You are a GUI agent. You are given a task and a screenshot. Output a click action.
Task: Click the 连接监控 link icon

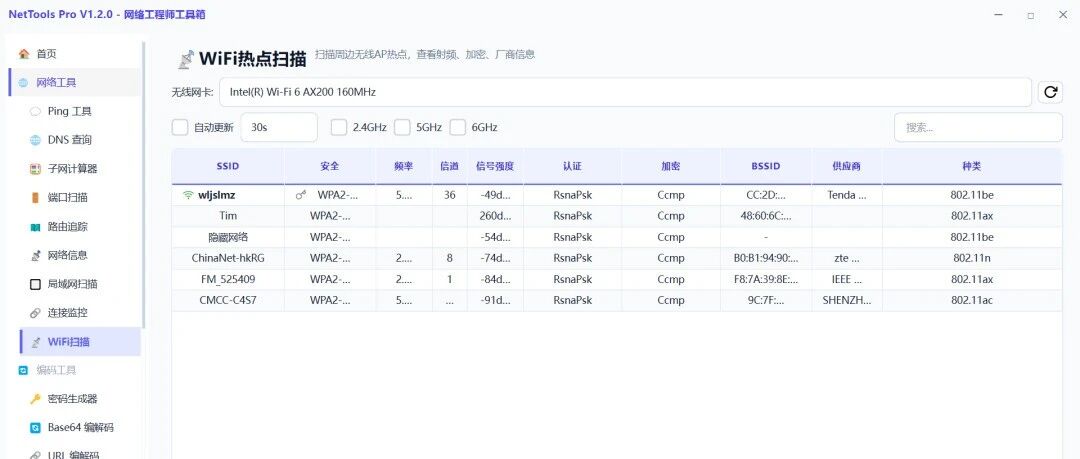35,313
